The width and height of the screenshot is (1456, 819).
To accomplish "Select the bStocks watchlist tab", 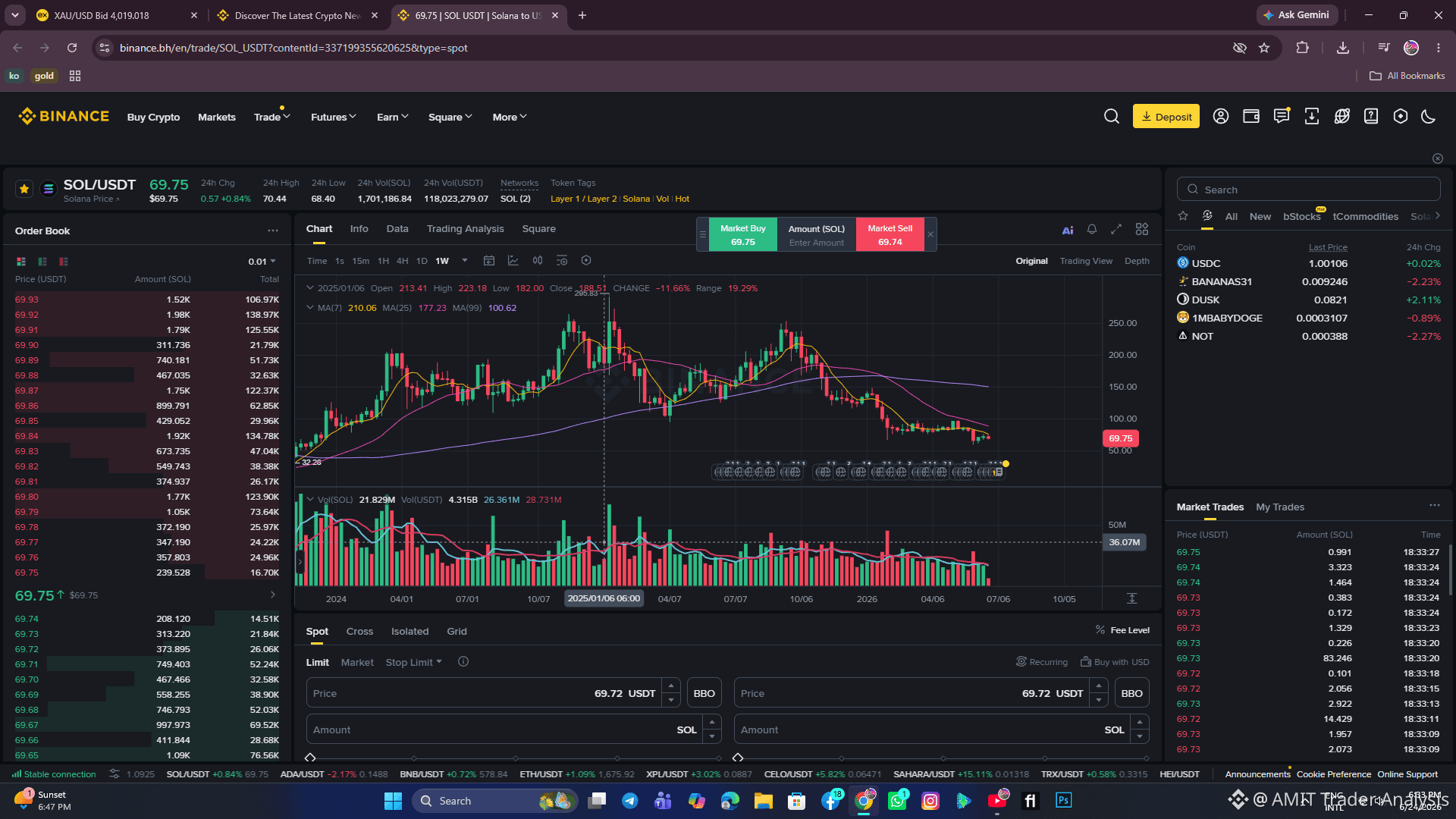I will 1302,216.
